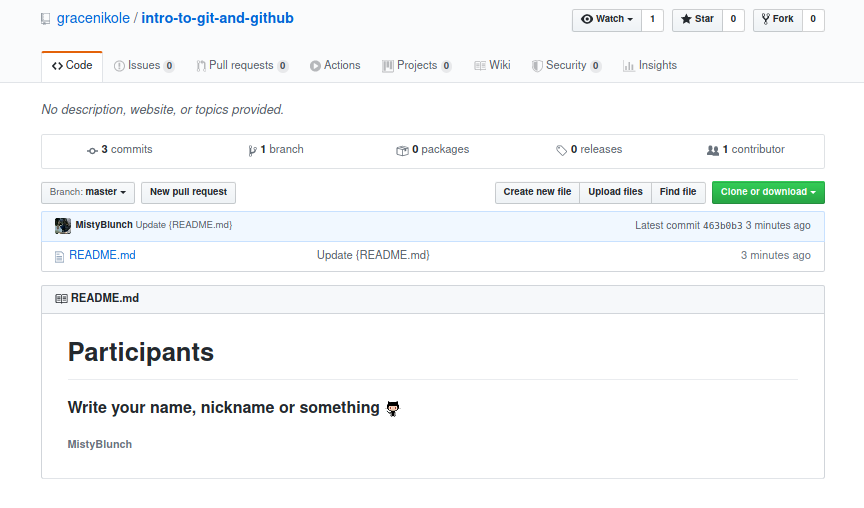Click the repository book icon beside gracenikole
The image size is (864, 508).
[46, 19]
